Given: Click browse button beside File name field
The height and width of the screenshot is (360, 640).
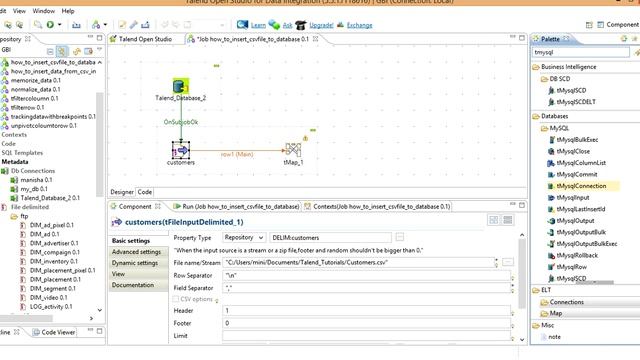Looking at the screenshot, I should click(508, 262).
